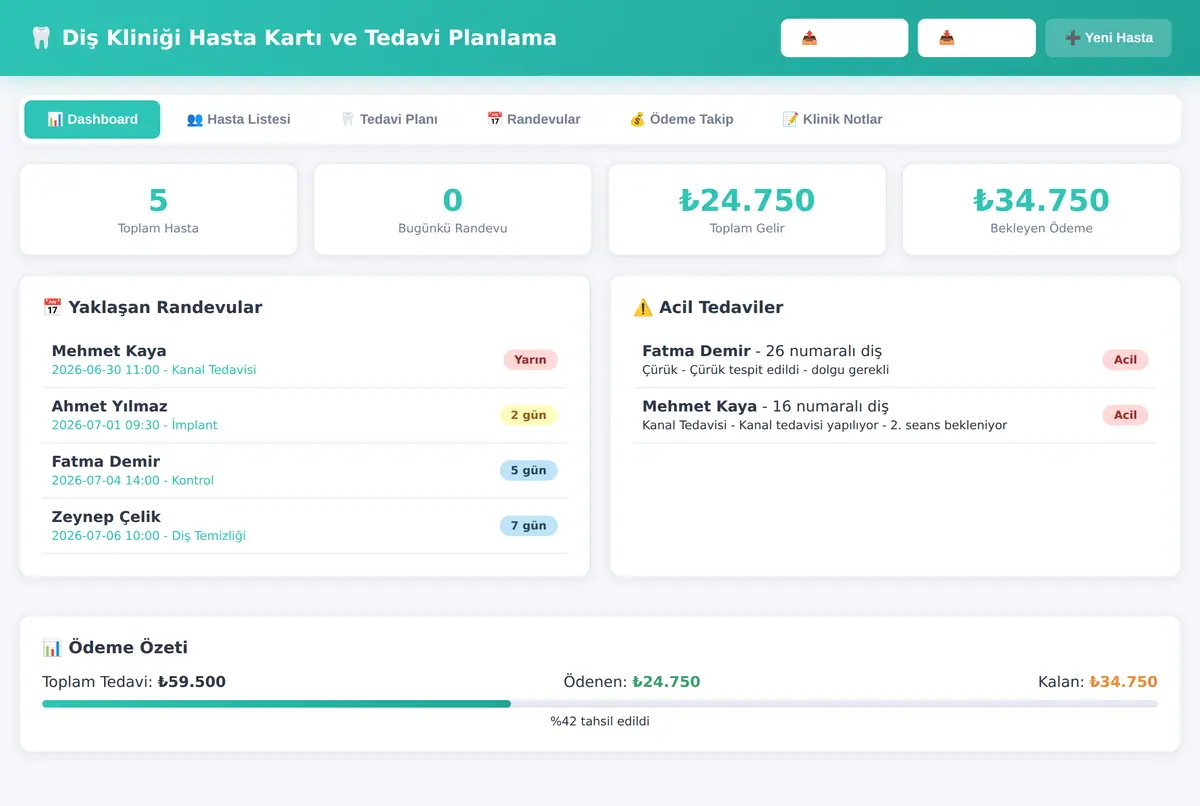1200x806 pixels.
Task: Open the Randevular tab
Action: pyautogui.click(x=533, y=119)
